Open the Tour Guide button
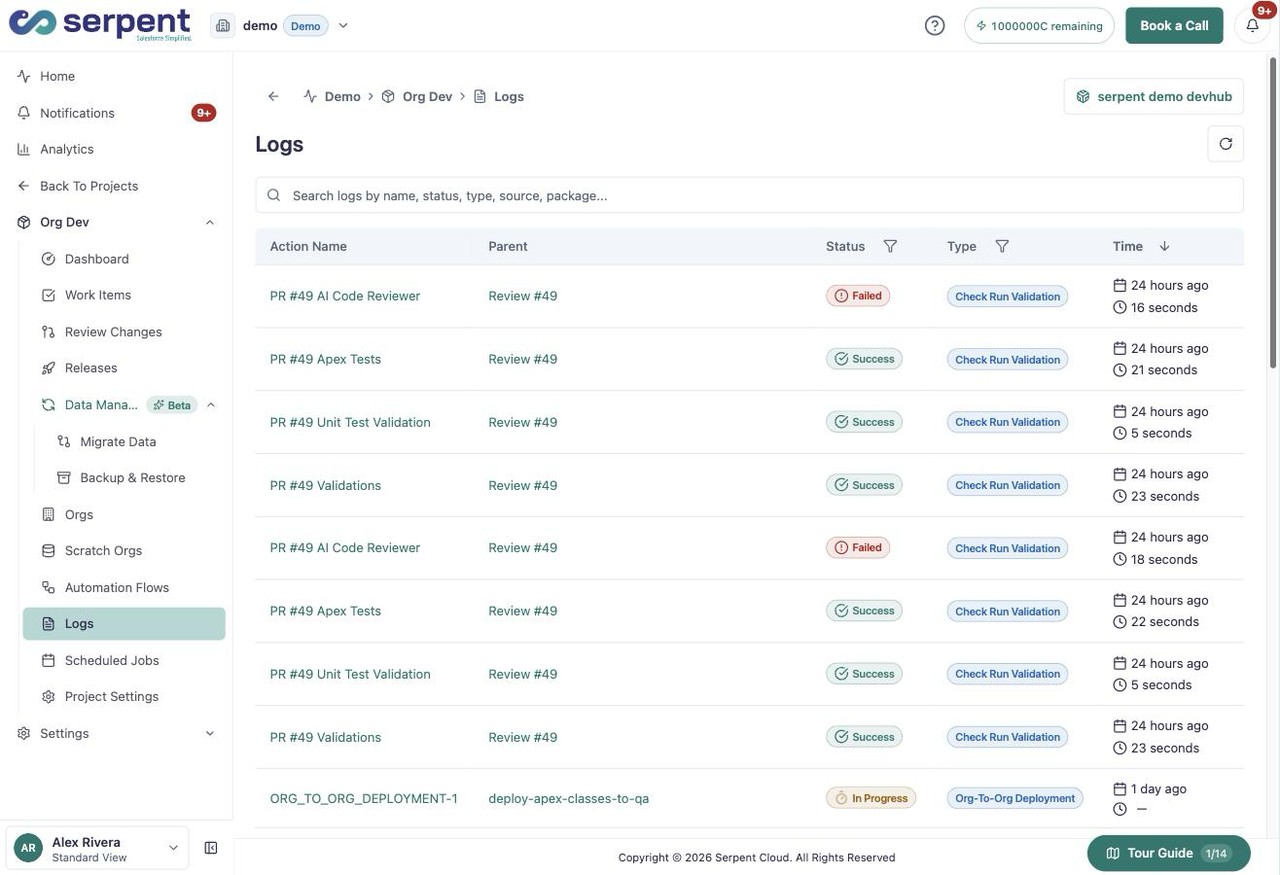Image resolution: width=1280 pixels, height=875 pixels. pyautogui.click(x=1169, y=853)
